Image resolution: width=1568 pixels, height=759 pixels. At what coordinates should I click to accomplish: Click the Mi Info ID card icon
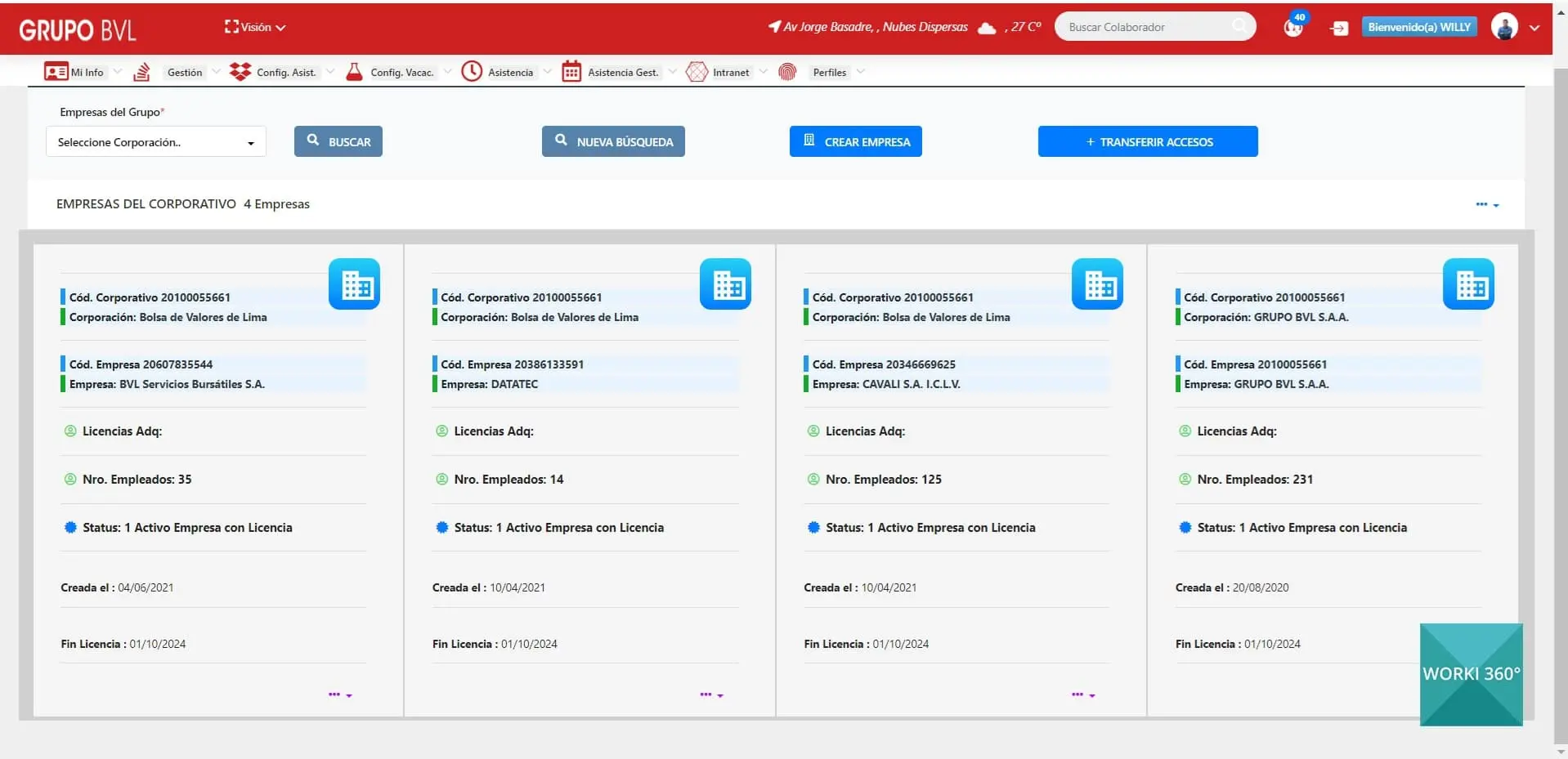point(56,72)
